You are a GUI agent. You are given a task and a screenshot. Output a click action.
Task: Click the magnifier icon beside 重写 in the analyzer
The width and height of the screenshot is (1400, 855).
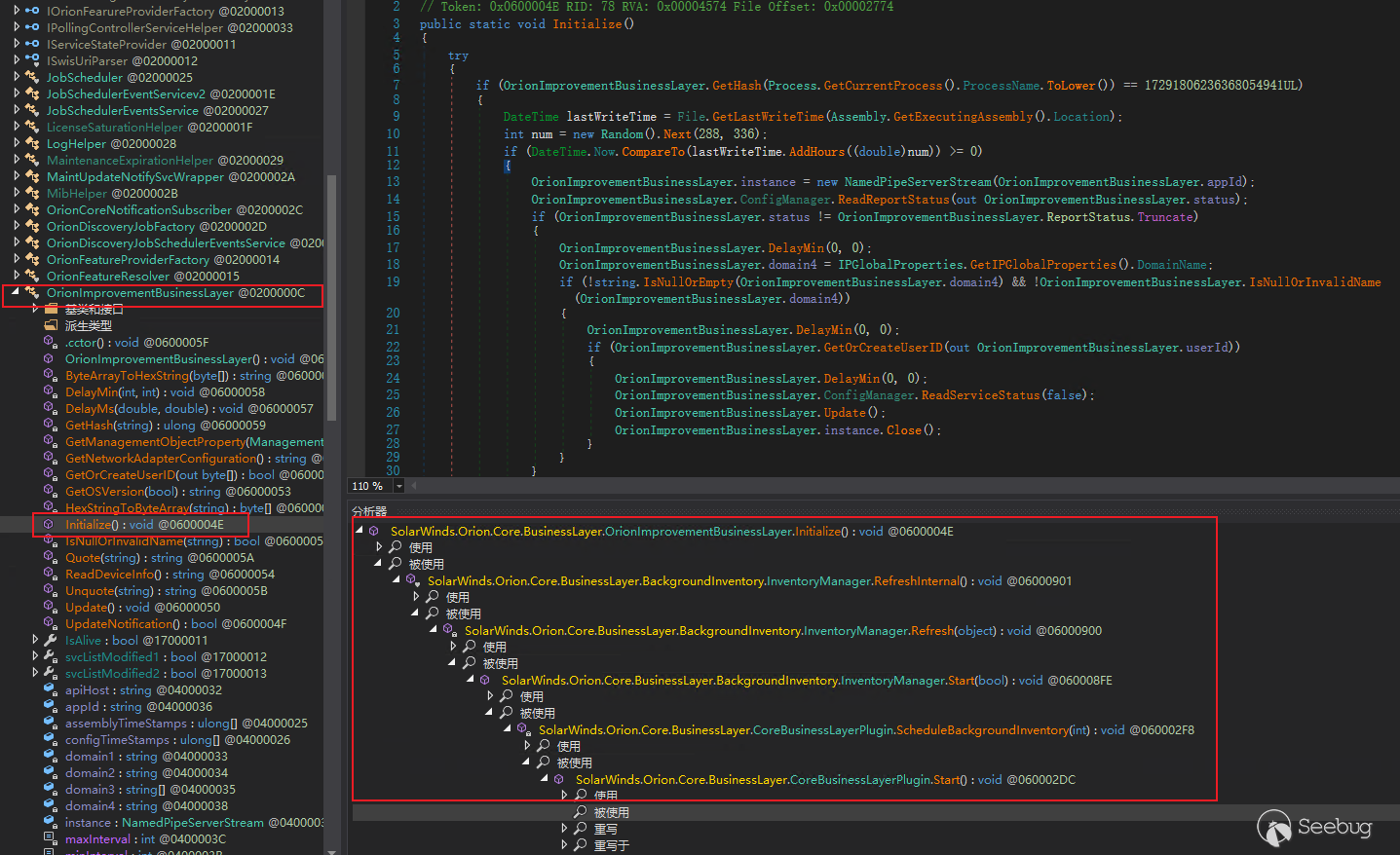pyautogui.click(x=581, y=830)
